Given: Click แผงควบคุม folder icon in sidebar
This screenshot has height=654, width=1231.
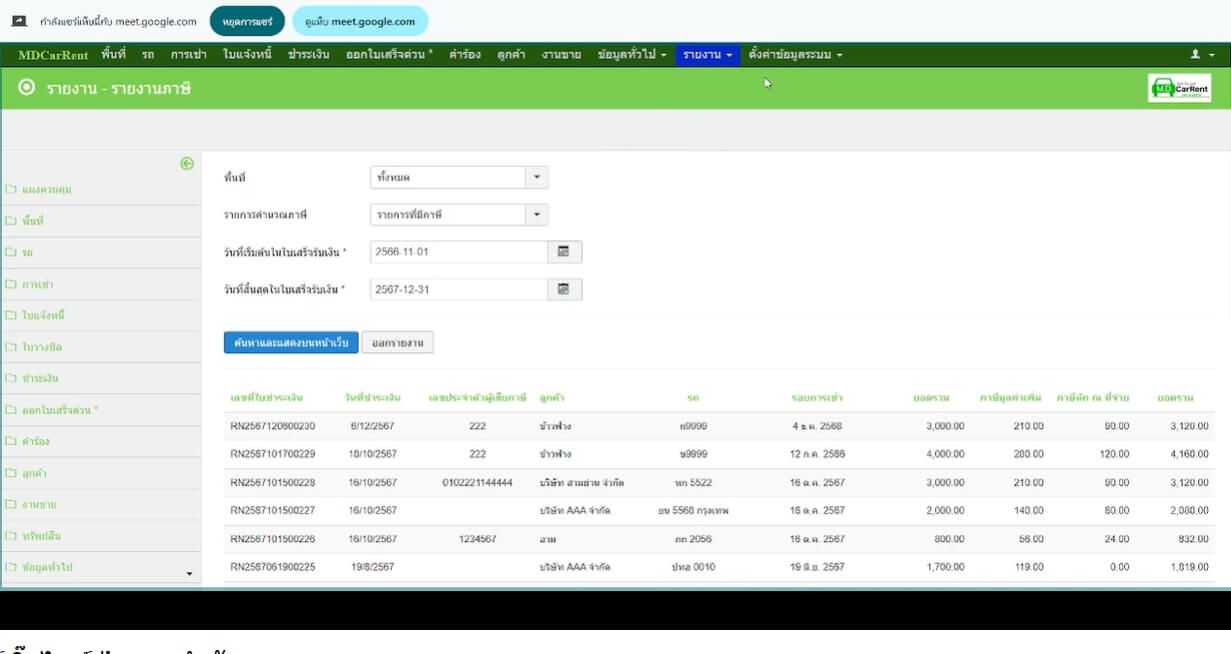Looking at the screenshot, I should pos(10,189).
